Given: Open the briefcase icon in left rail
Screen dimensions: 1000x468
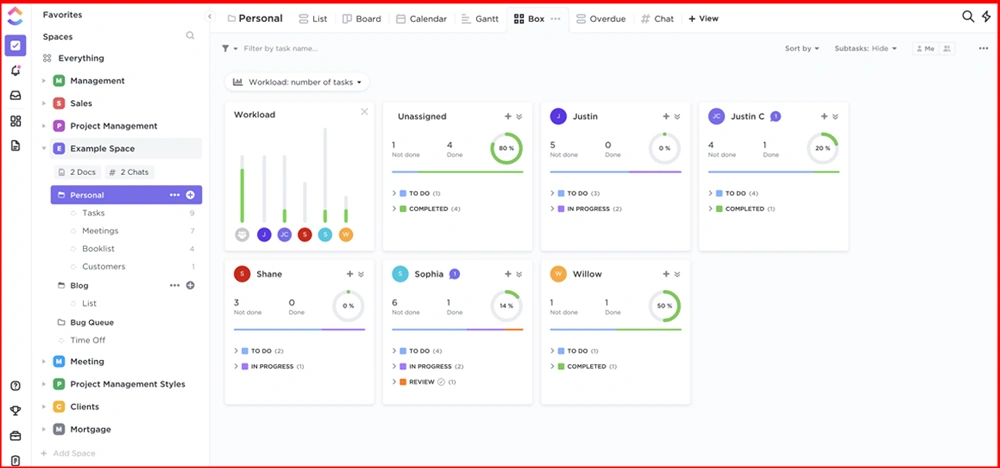Looking at the screenshot, I should 15,436.
